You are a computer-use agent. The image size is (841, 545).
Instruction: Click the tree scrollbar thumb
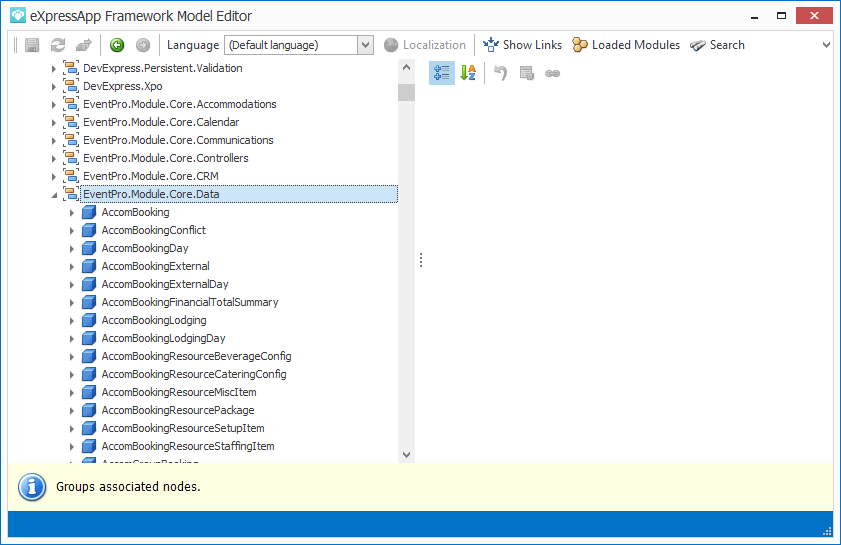pyautogui.click(x=407, y=92)
